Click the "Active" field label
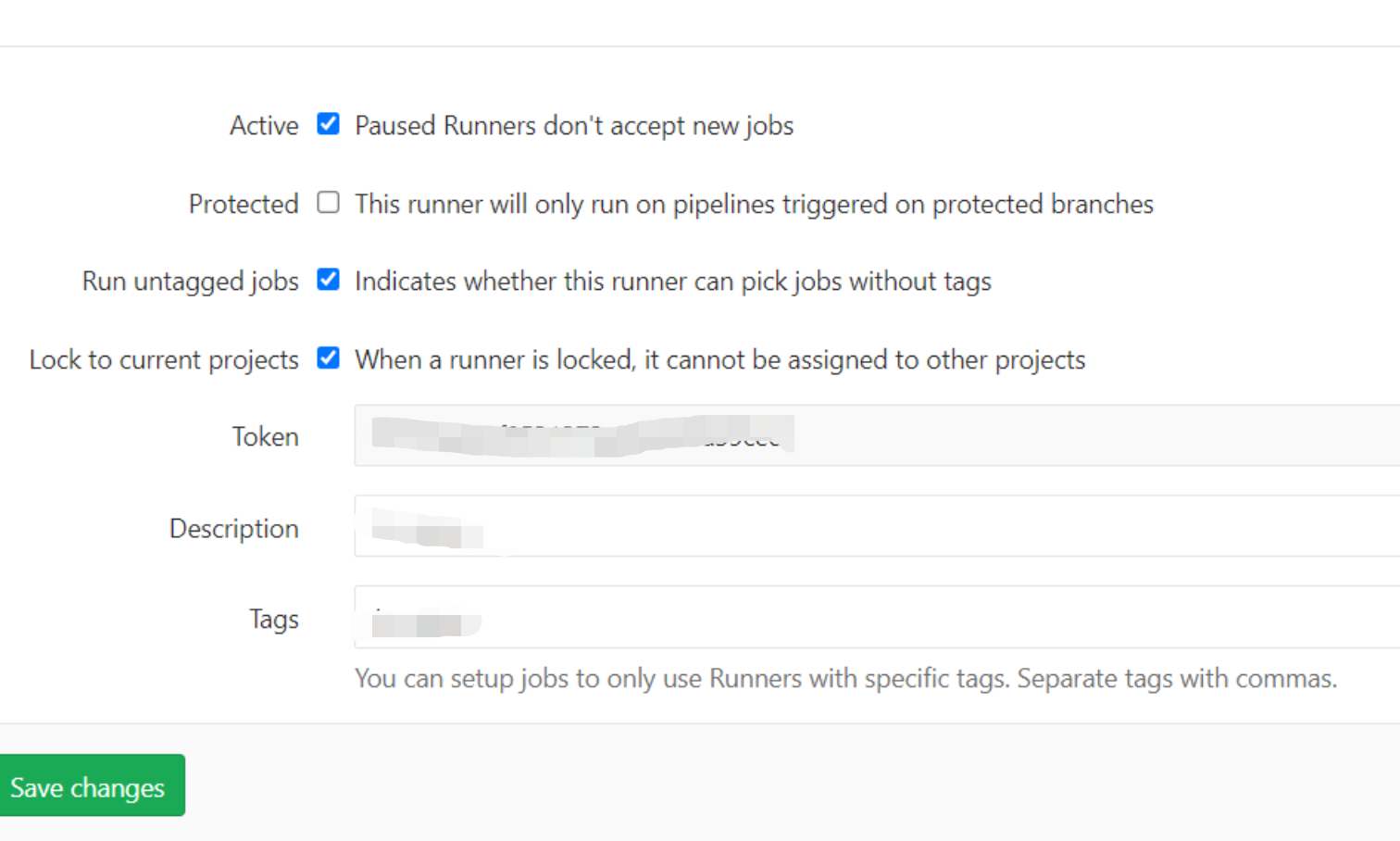 pyautogui.click(x=264, y=125)
